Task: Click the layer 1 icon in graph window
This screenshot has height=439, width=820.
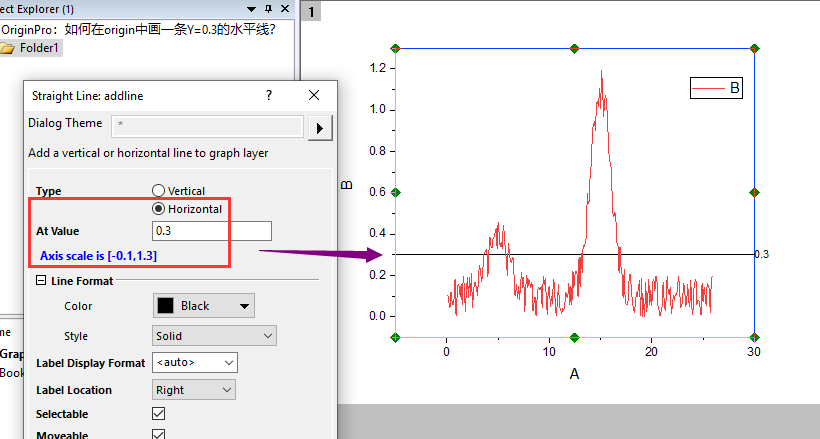Action: (x=312, y=12)
